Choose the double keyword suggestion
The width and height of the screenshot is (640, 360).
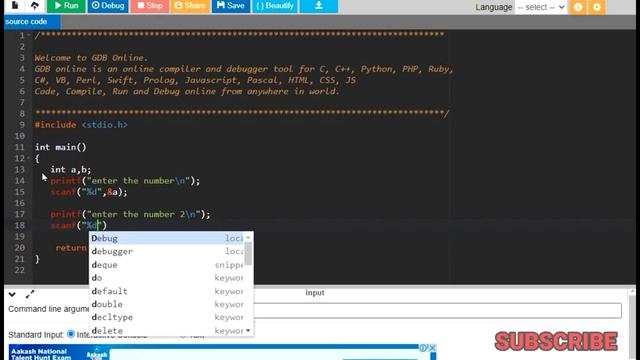[167, 304]
